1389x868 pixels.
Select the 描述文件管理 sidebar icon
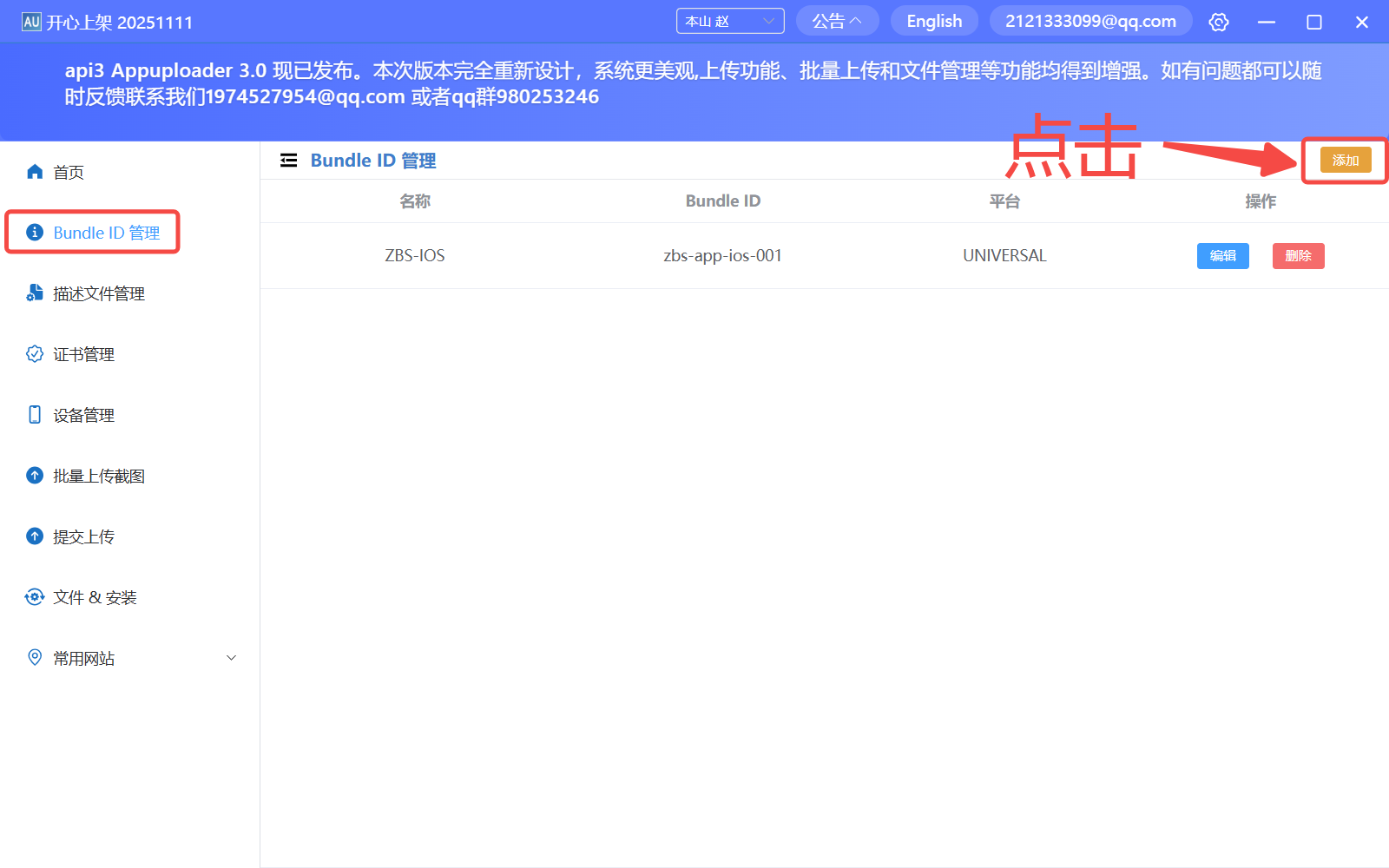pyautogui.click(x=35, y=293)
